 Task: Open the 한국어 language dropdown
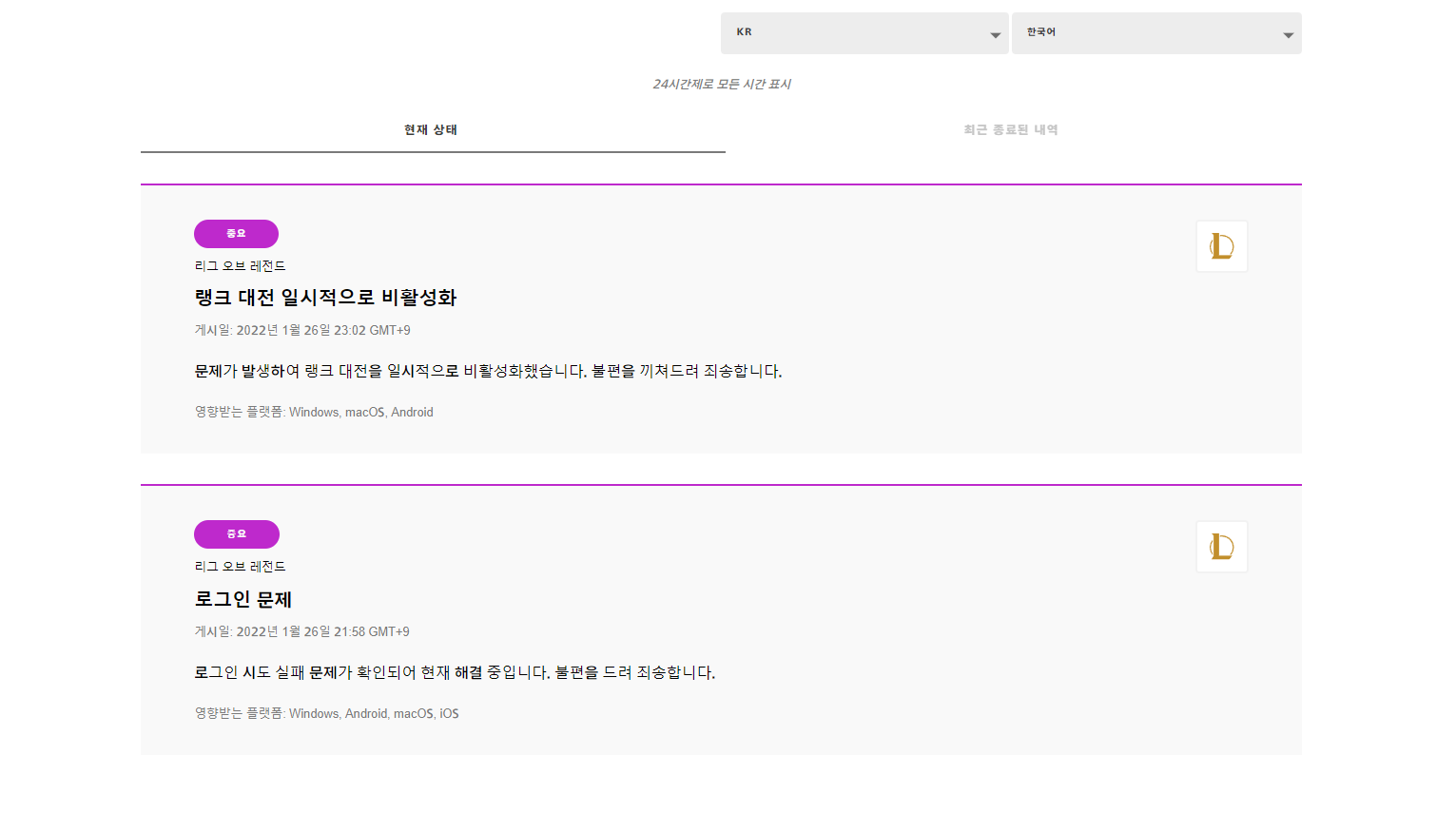[x=1156, y=33]
